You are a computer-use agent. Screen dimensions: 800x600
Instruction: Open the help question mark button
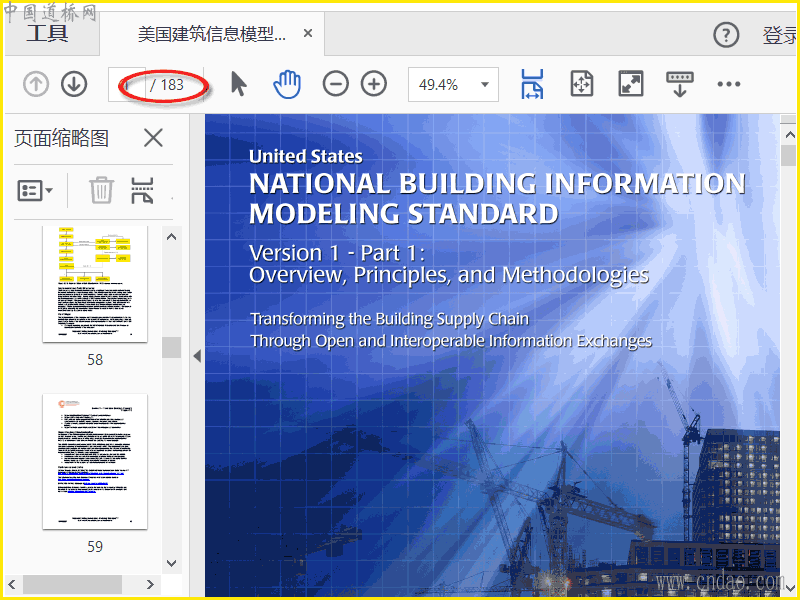[x=726, y=36]
